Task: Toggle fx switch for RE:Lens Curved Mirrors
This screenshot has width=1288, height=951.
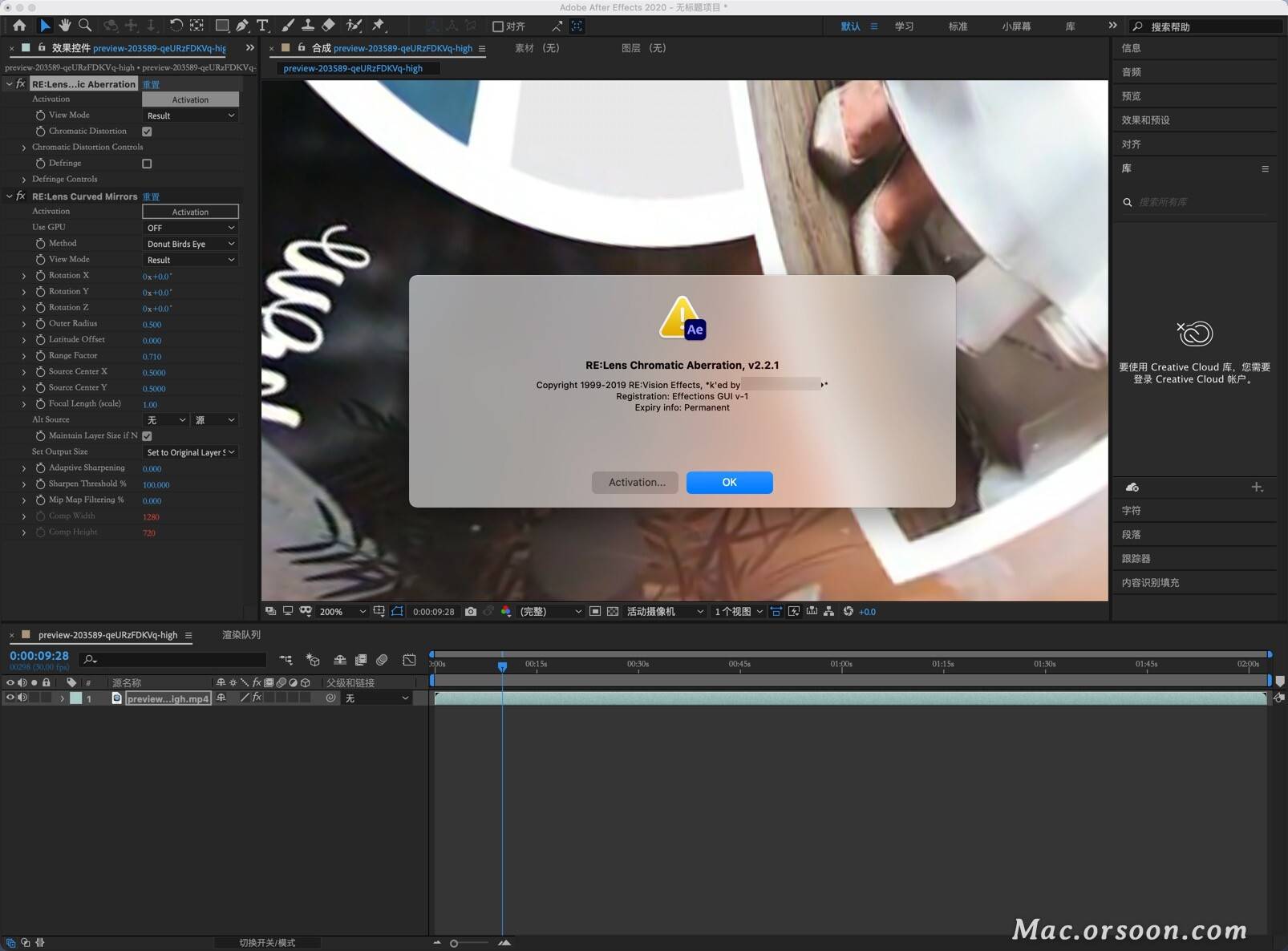Action: 21,196
